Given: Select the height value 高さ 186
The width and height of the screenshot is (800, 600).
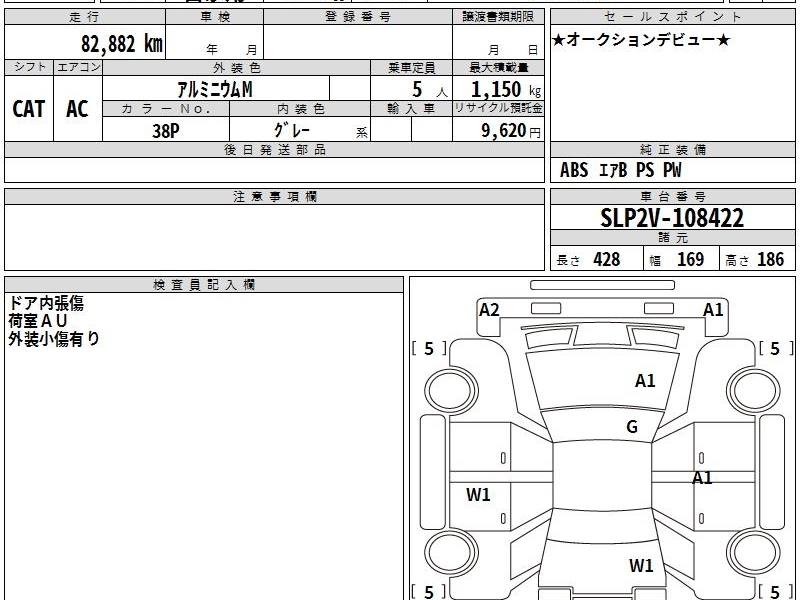Looking at the screenshot, I should click(x=754, y=260).
